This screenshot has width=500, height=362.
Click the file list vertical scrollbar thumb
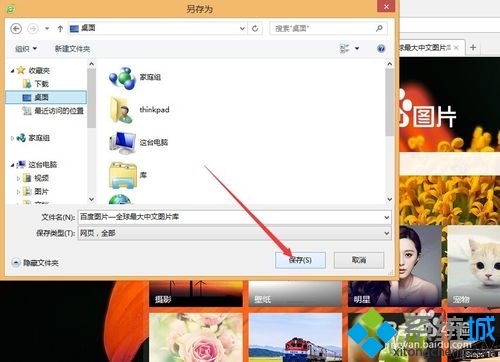(x=389, y=102)
